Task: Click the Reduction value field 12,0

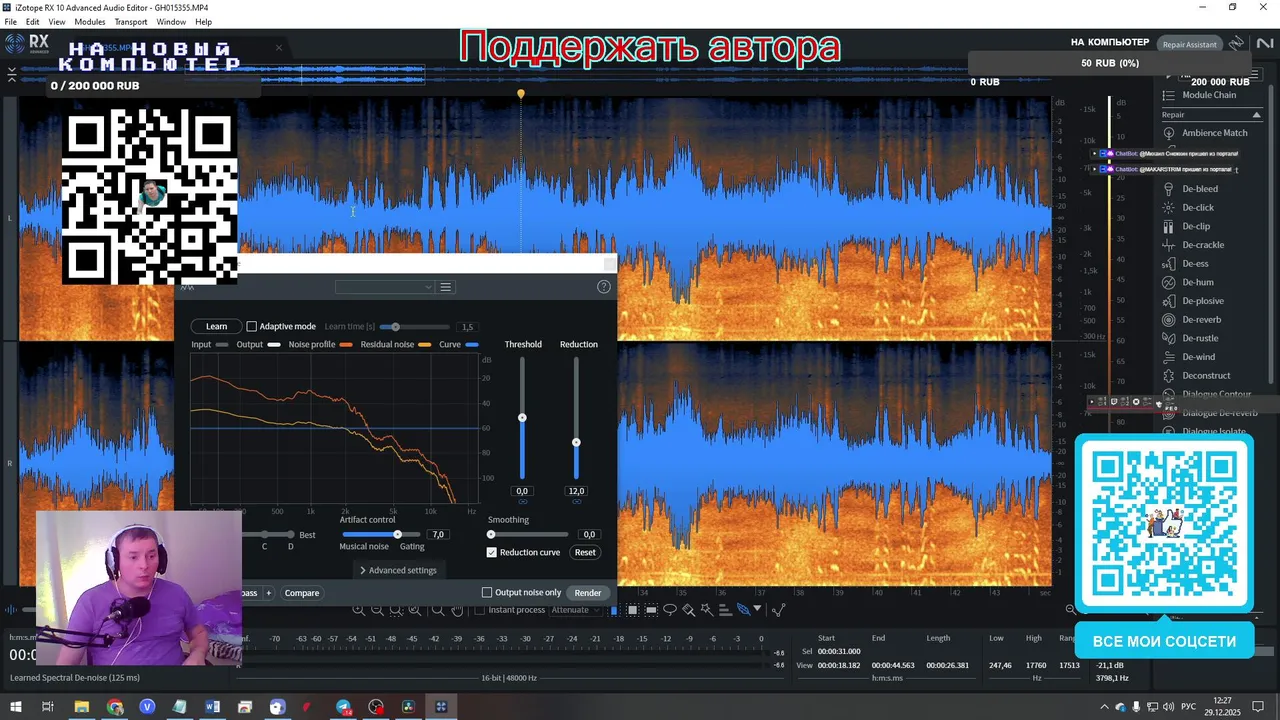Action: [x=576, y=491]
